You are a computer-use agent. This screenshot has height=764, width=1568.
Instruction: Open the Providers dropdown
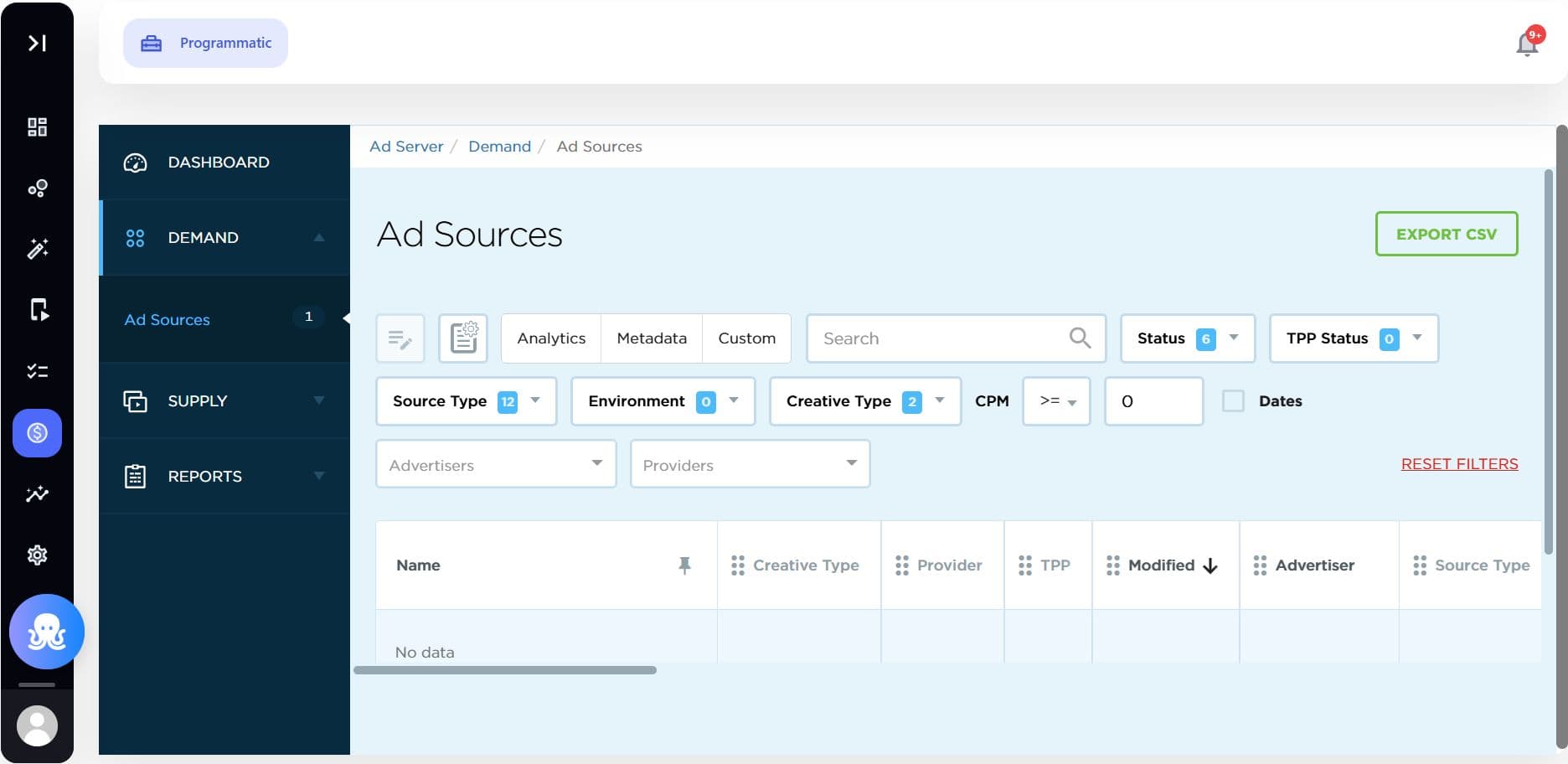pos(750,464)
